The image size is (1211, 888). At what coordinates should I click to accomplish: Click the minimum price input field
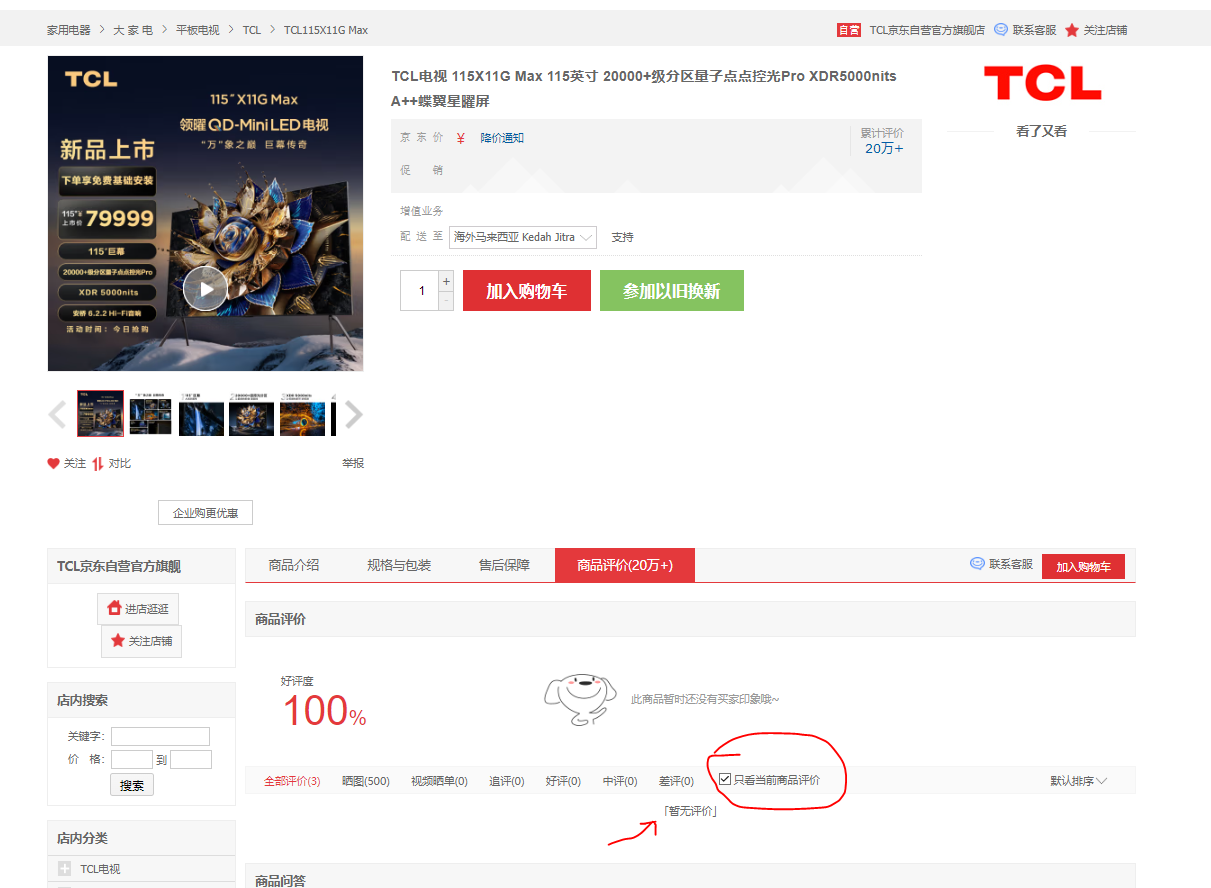pyautogui.click(x=132, y=760)
